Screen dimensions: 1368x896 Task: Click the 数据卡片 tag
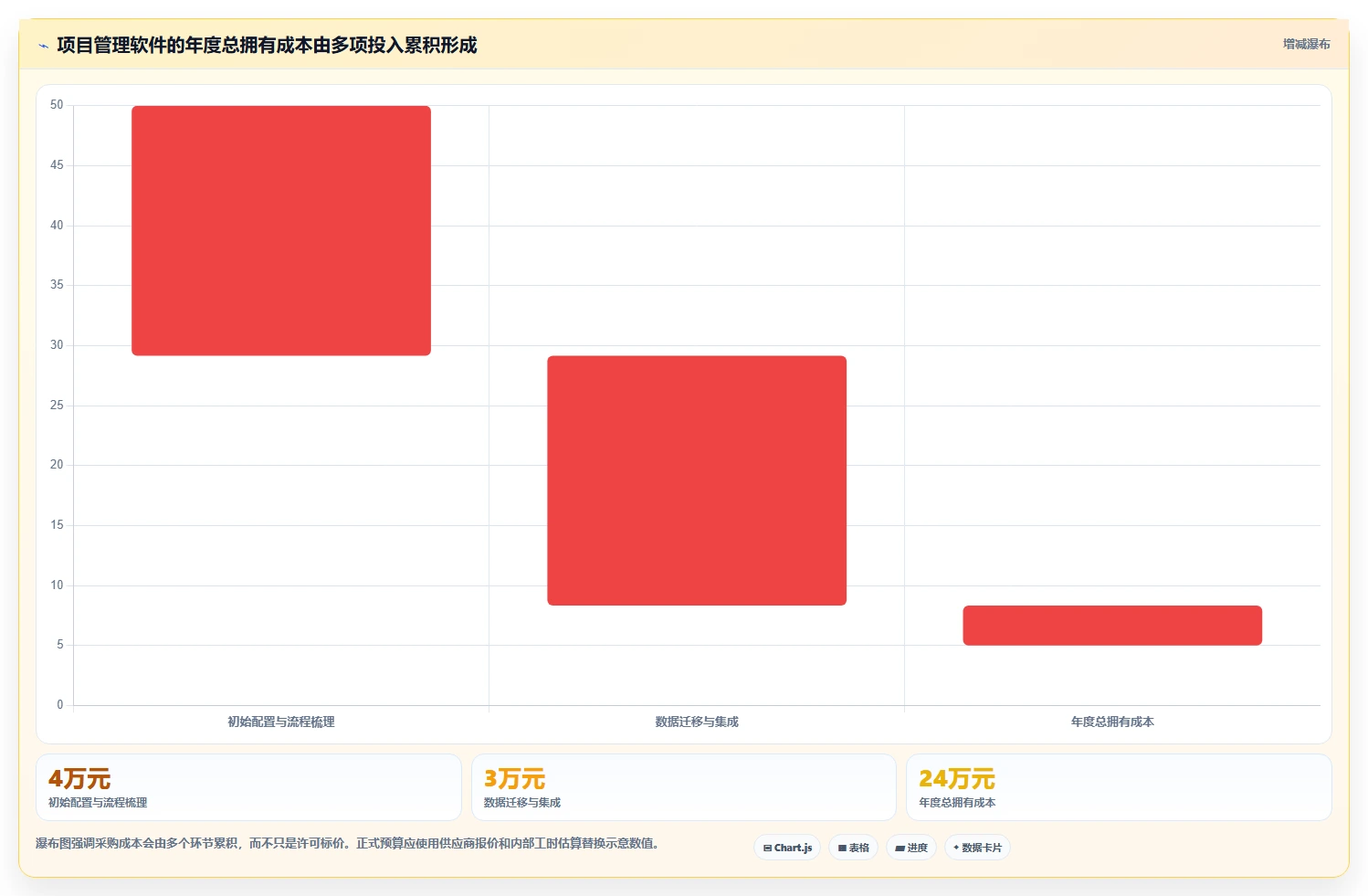click(x=977, y=848)
